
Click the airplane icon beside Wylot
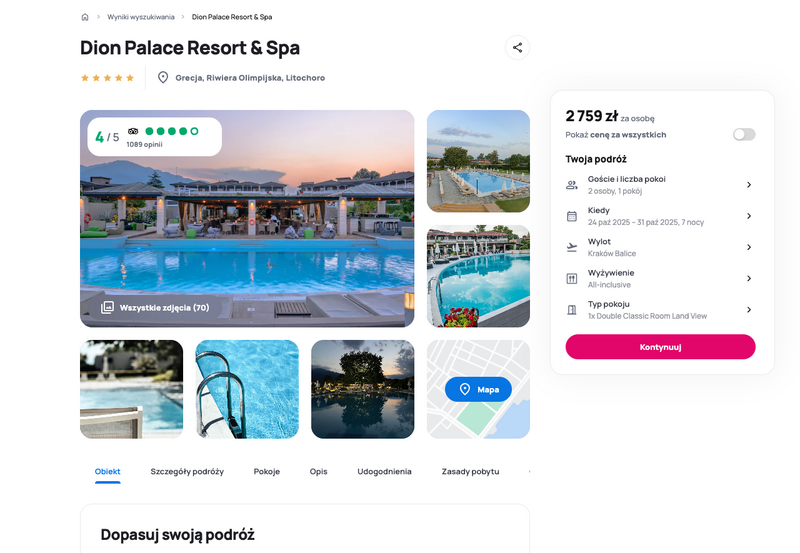(x=572, y=247)
